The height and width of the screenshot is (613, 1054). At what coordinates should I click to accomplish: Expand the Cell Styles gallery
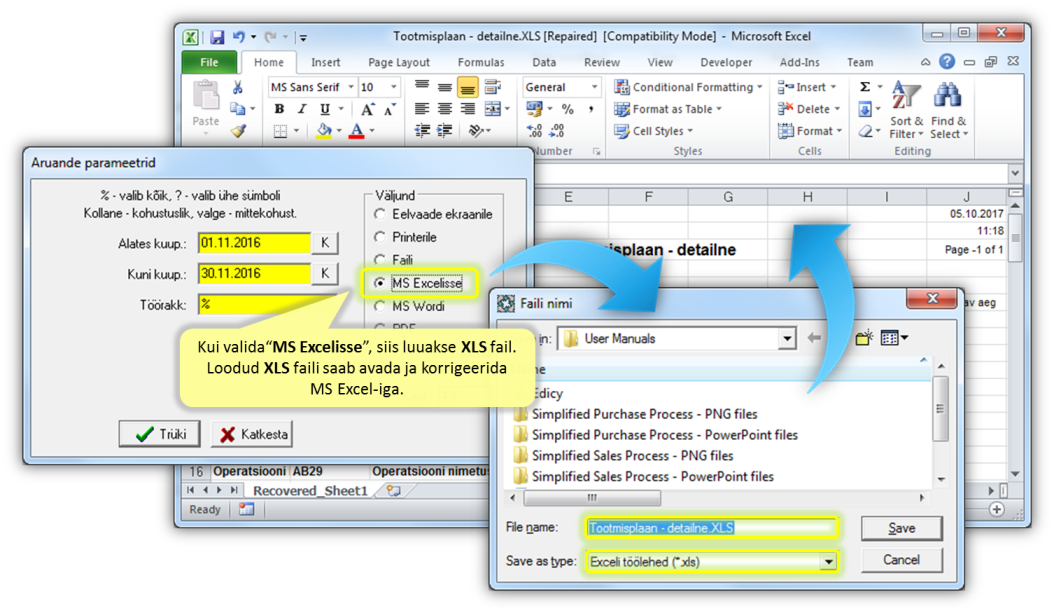653,131
